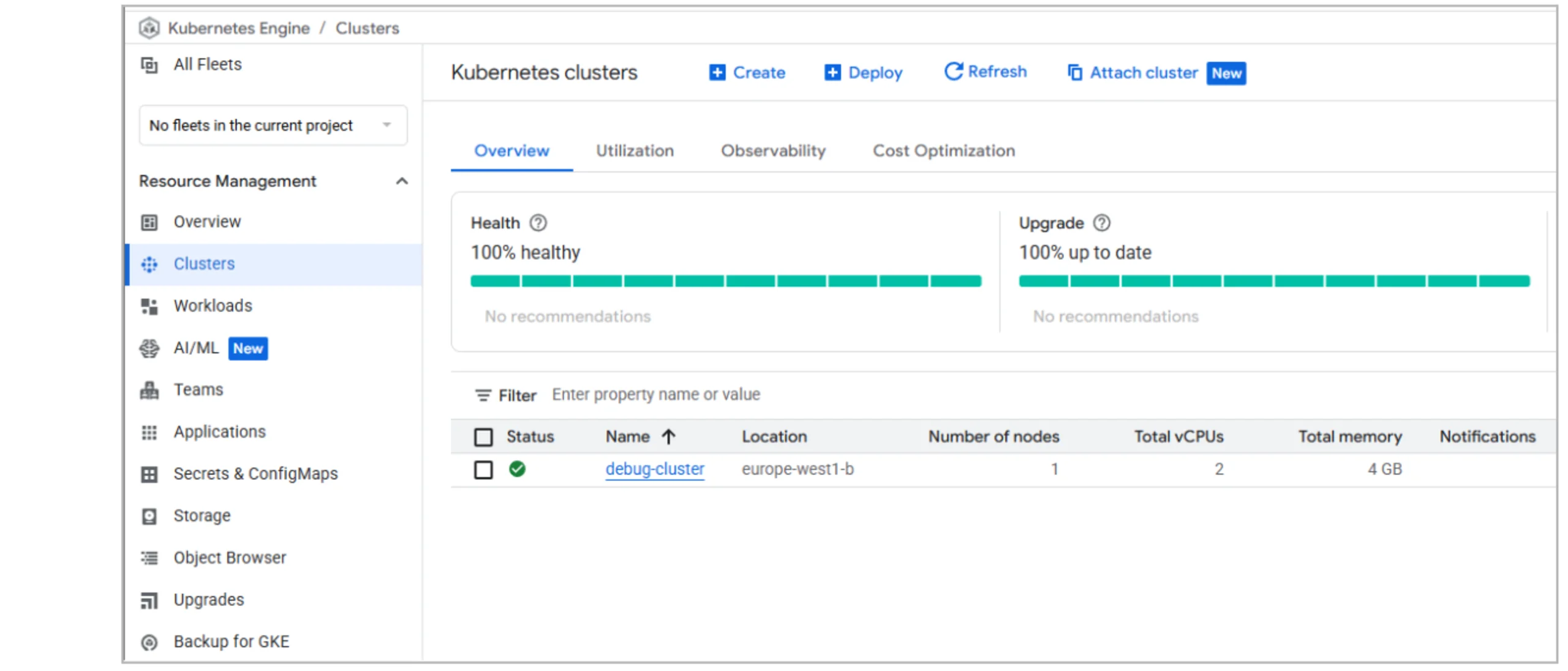Open the Filter icon above the cluster table

click(x=483, y=395)
